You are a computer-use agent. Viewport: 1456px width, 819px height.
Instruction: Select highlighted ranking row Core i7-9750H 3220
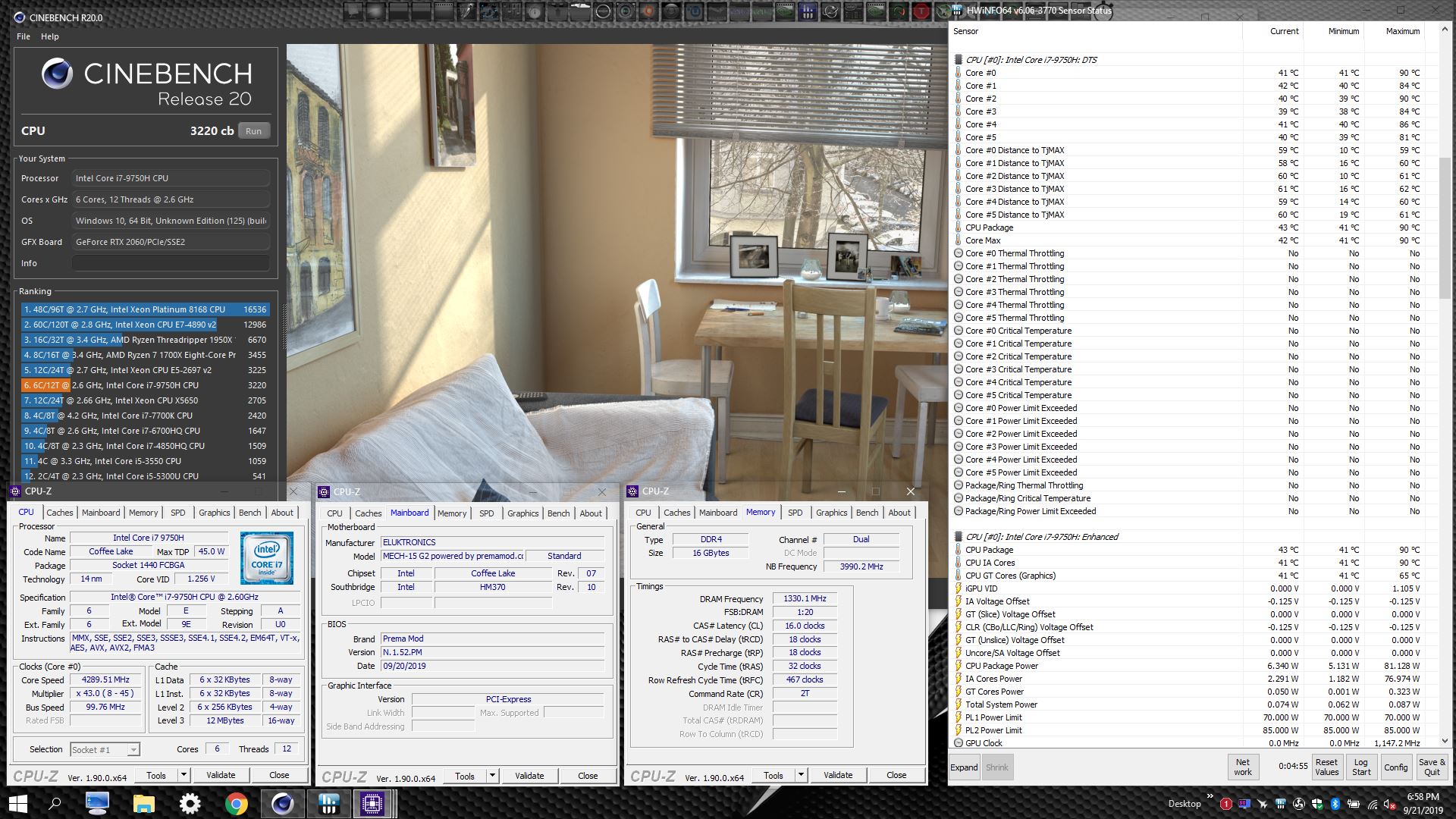pos(145,385)
